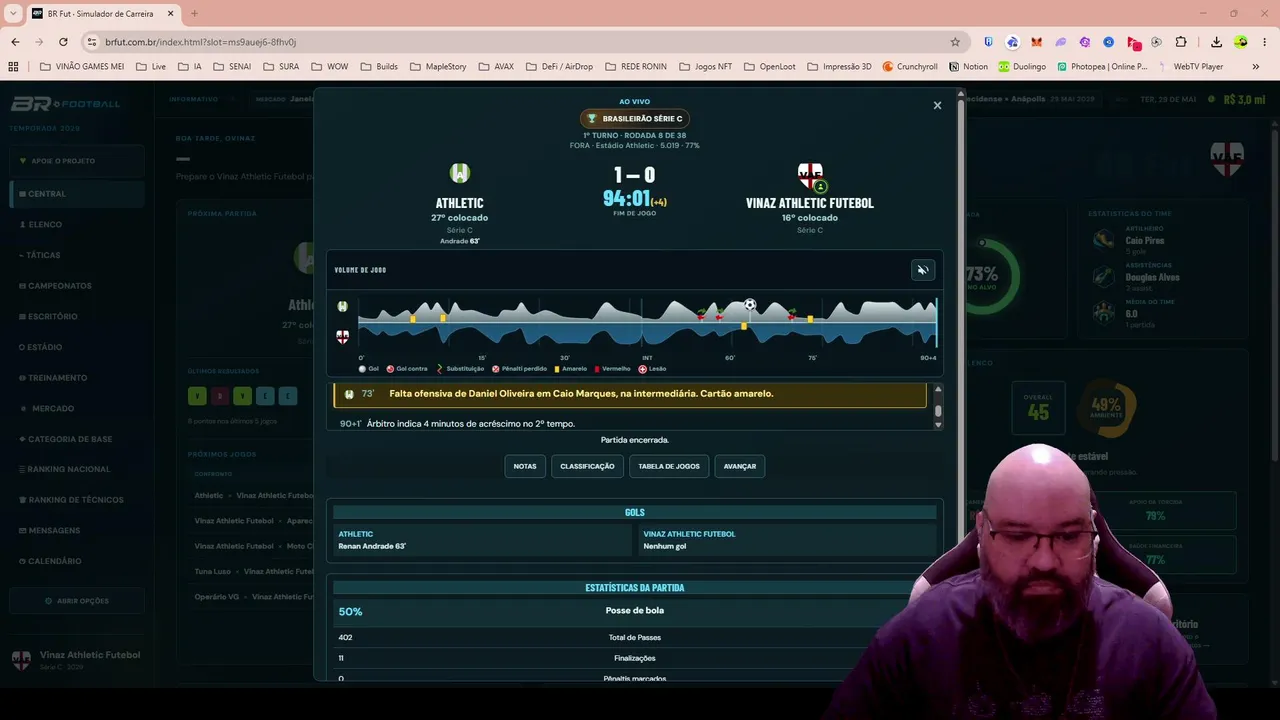
Task: Click the Abrir Opções button
Action: tap(77, 601)
